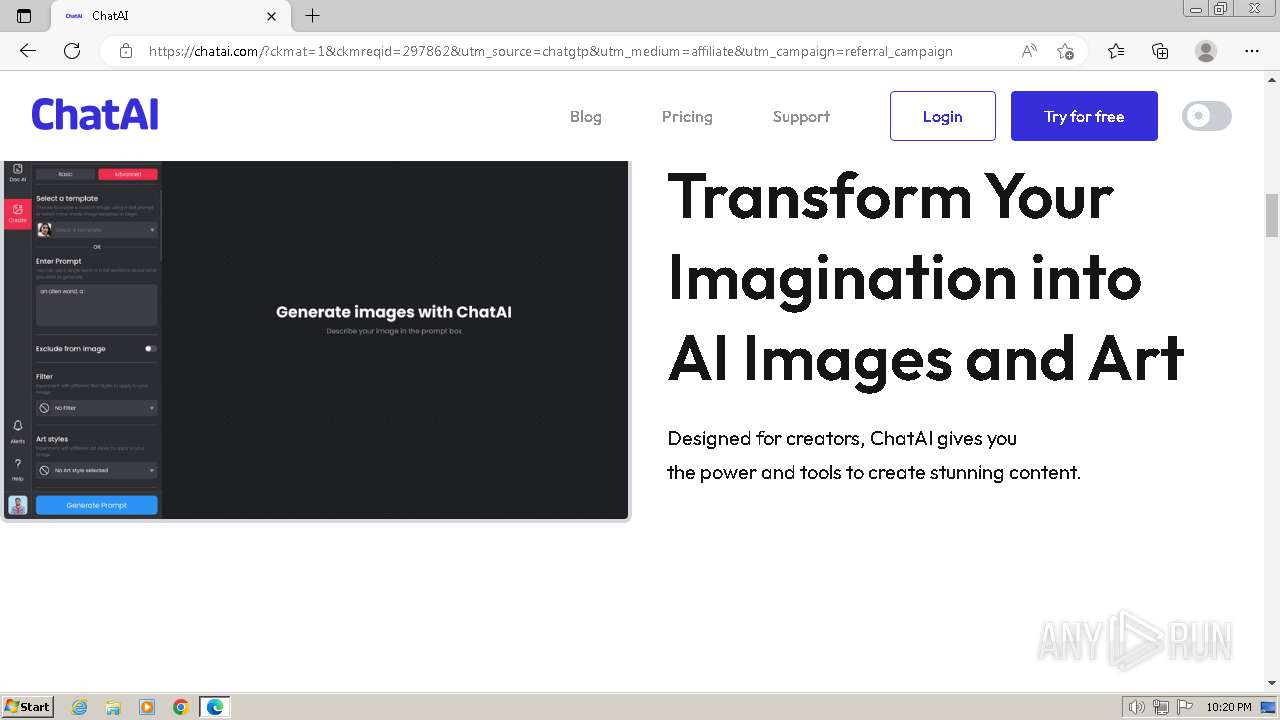The image size is (1280, 720).
Task: Launch Internet Explorer from taskbar
Action: click(x=80, y=707)
